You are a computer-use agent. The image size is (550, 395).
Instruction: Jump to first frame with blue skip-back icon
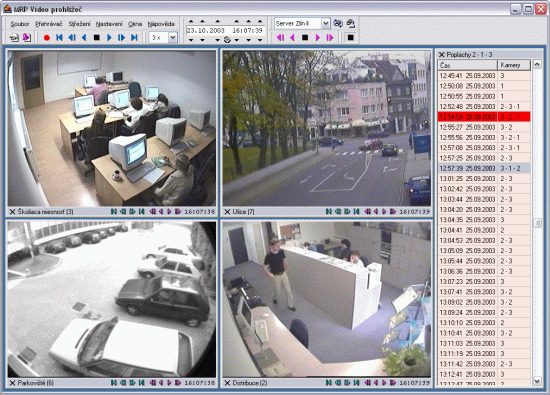(x=59, y=38)
